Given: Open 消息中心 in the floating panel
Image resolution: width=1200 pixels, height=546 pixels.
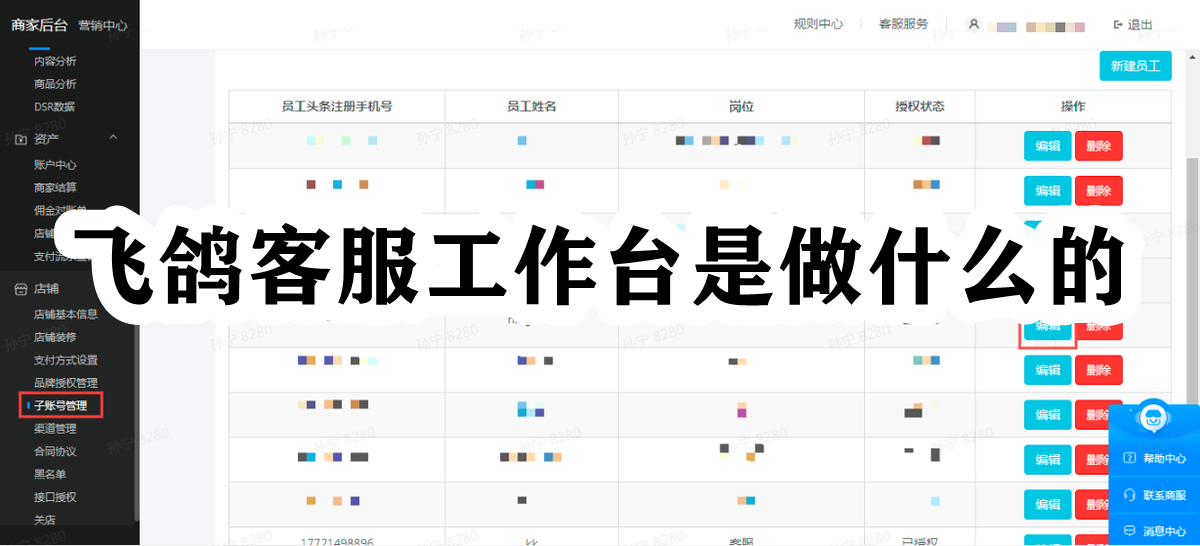Looking at the screenshot, I should [1155, 531].
